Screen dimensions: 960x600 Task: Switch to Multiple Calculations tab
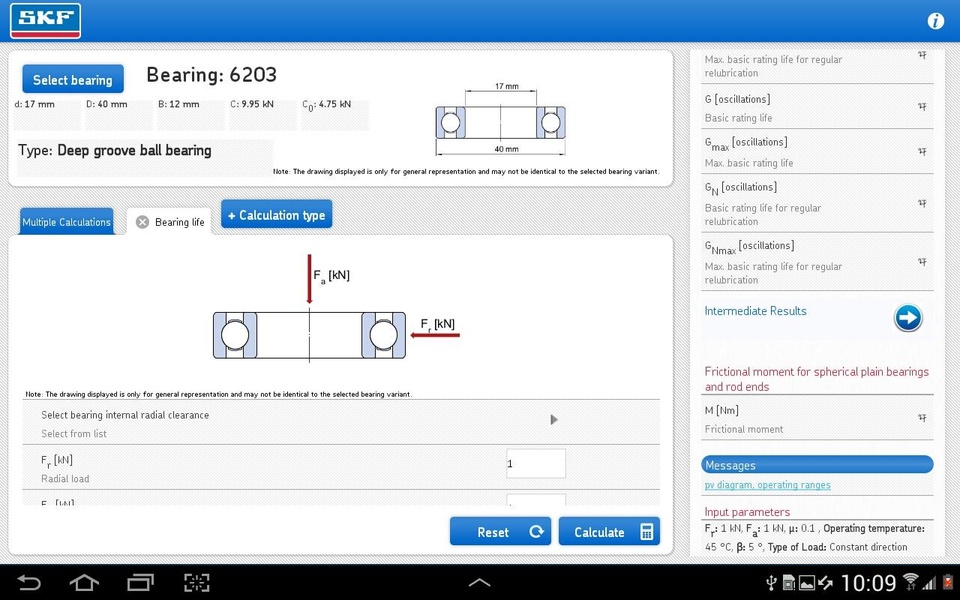click(x=67, y=222)
